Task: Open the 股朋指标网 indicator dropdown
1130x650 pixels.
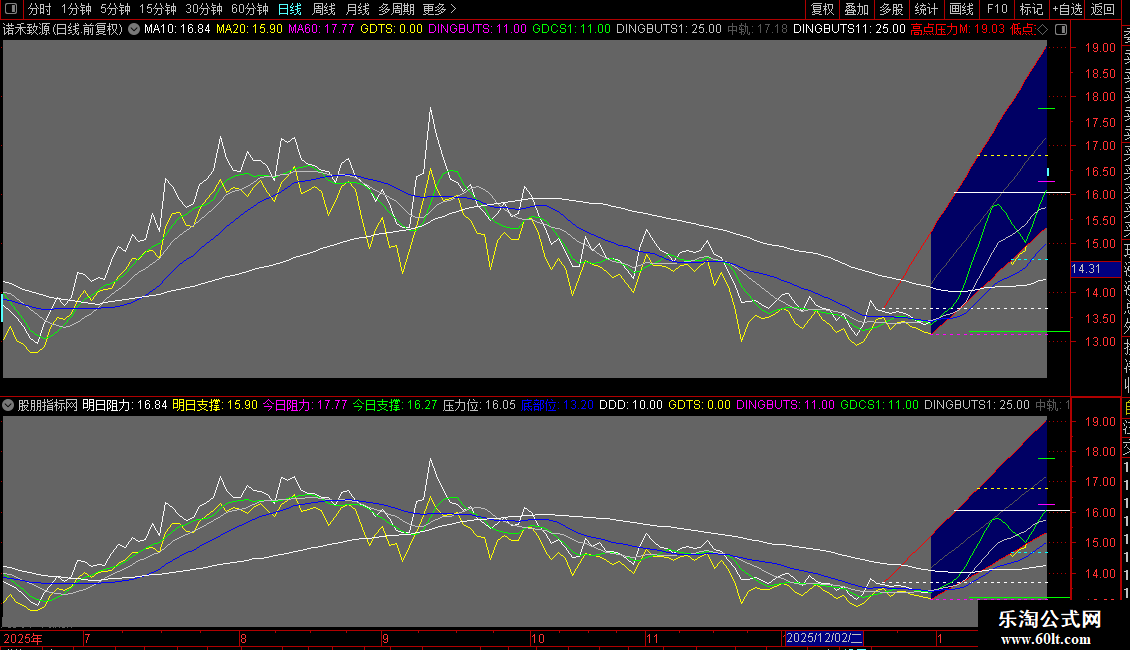Action: (x=8, y=405)
